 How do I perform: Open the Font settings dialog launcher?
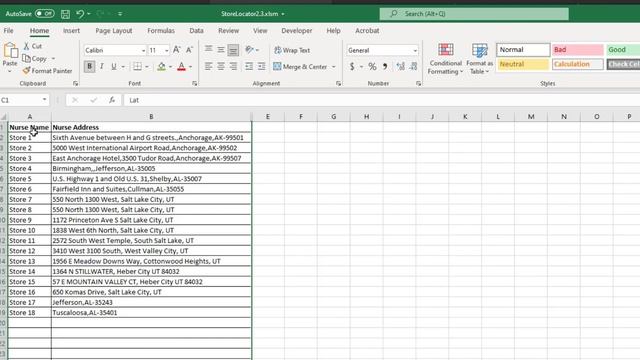tap(195, 83)
